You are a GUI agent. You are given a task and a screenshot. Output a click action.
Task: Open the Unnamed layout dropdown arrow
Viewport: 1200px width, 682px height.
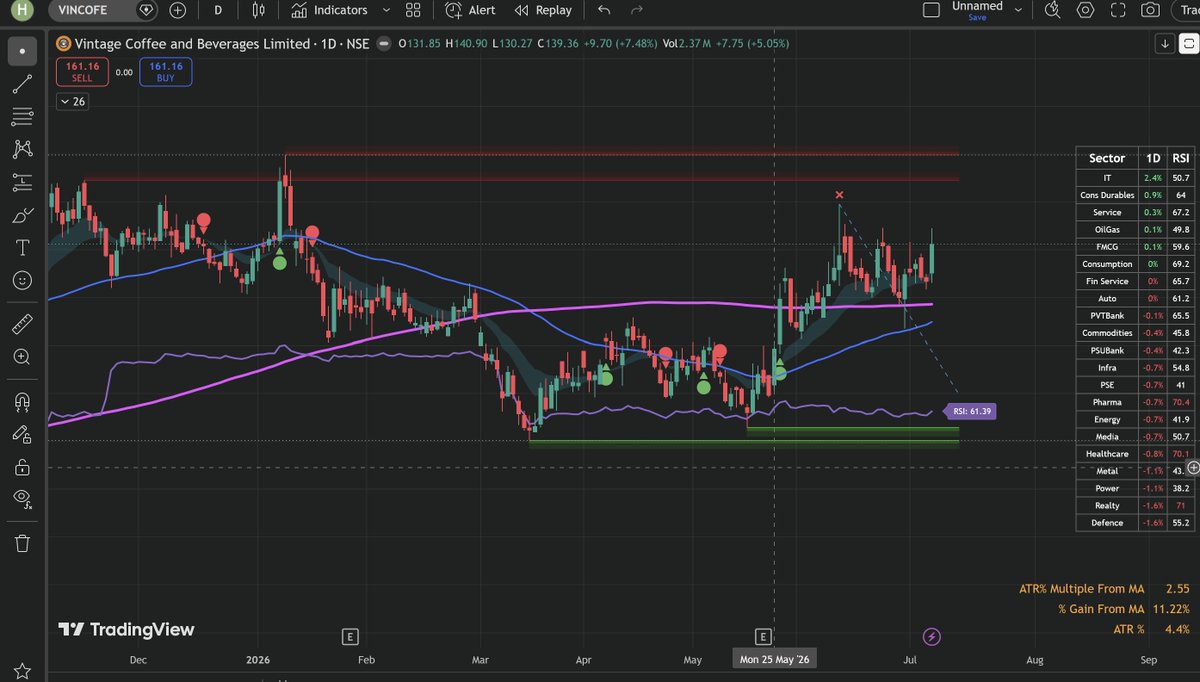(1018, 10)
